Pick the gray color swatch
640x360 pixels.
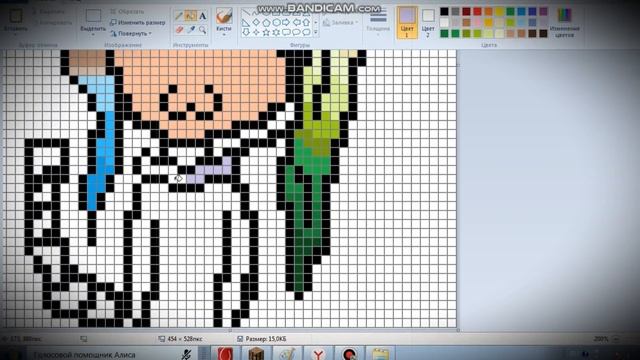coord(456,12)
